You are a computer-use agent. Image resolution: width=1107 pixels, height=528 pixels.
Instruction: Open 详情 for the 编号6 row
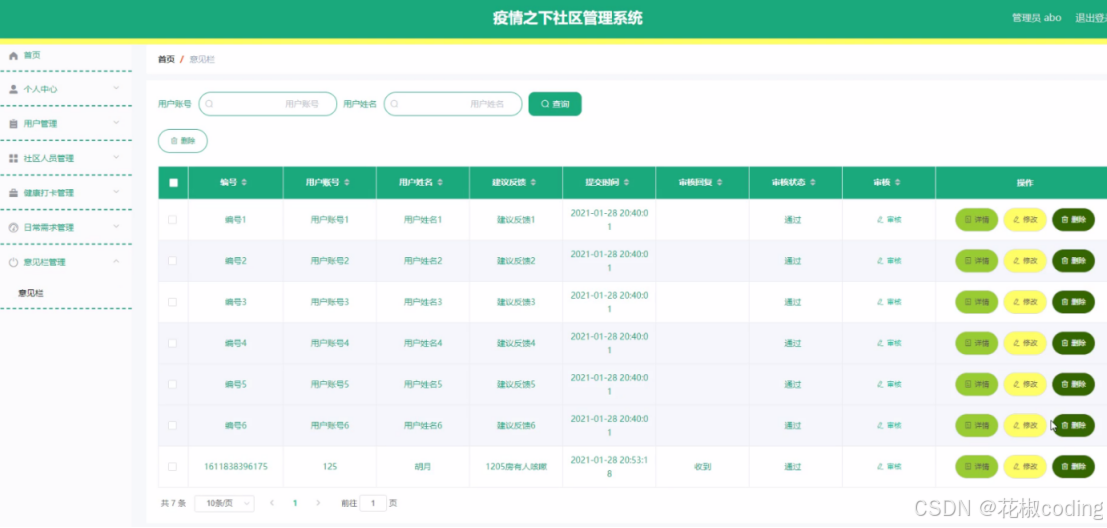(x=976, y=425)
